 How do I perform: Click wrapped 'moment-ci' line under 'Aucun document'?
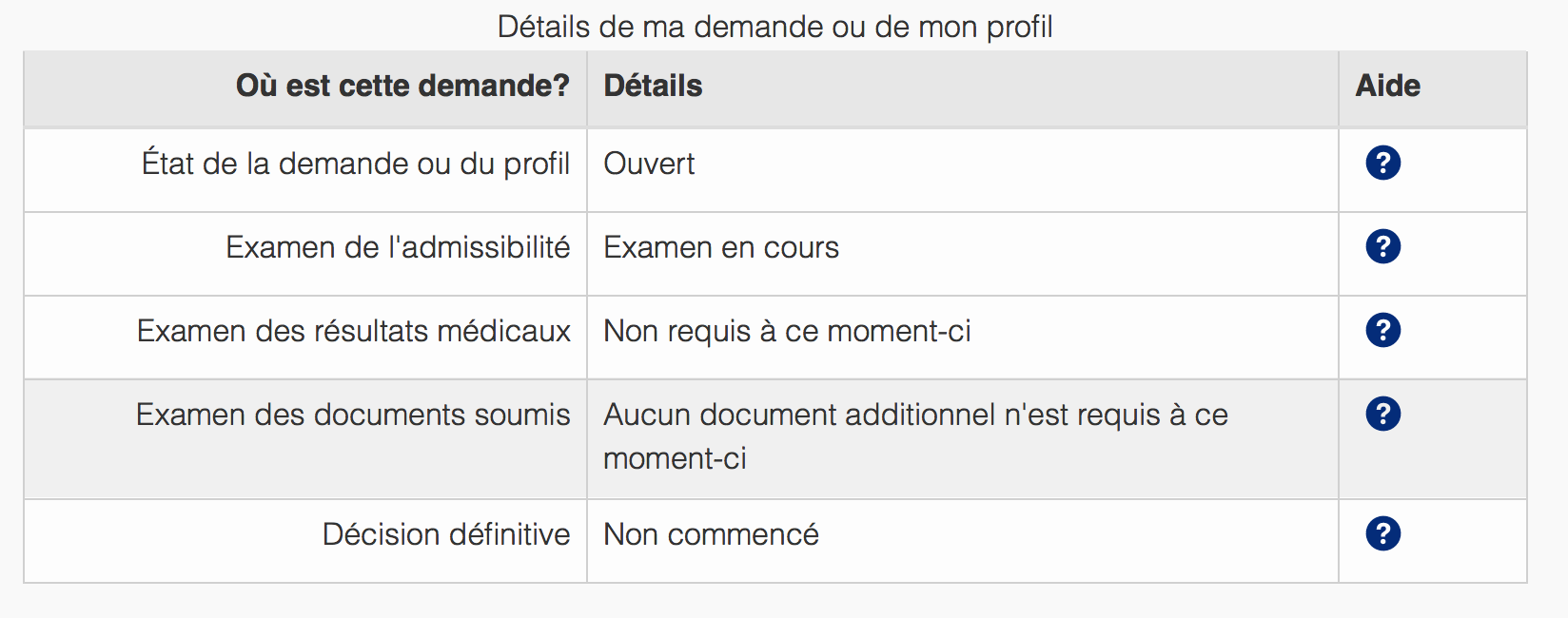pyautogui.click(x=675, y=458)
